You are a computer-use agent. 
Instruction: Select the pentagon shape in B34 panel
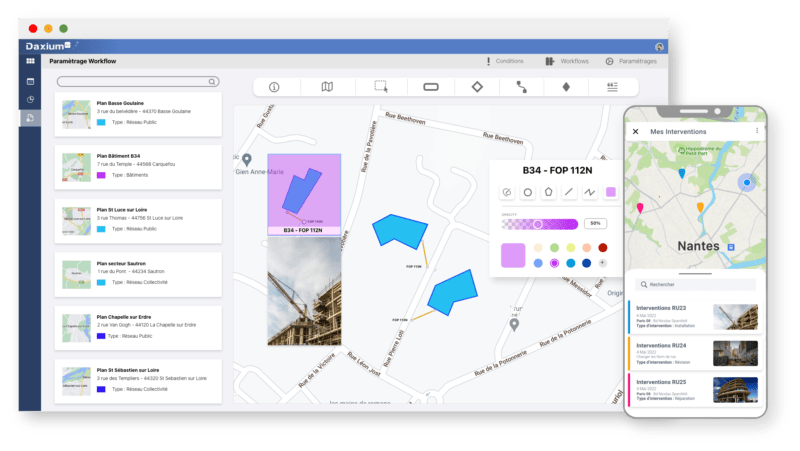pos(548,192)
